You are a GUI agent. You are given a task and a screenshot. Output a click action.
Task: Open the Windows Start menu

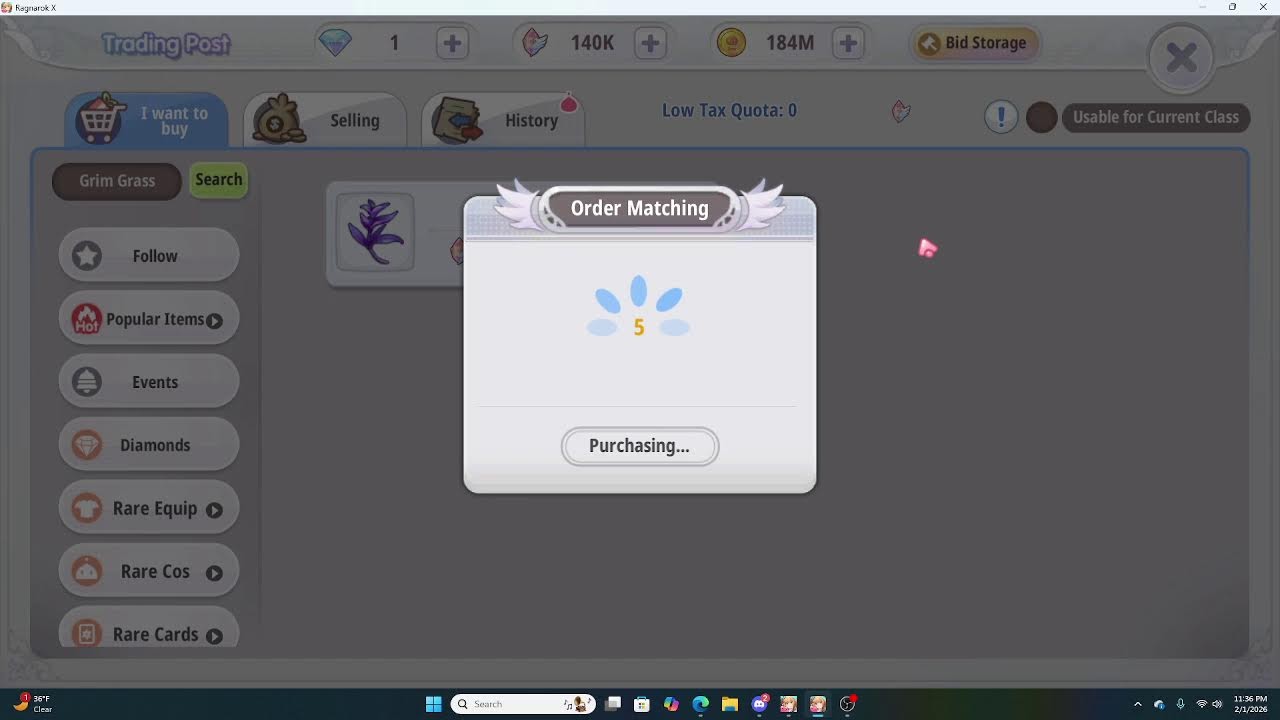(433, 704)
